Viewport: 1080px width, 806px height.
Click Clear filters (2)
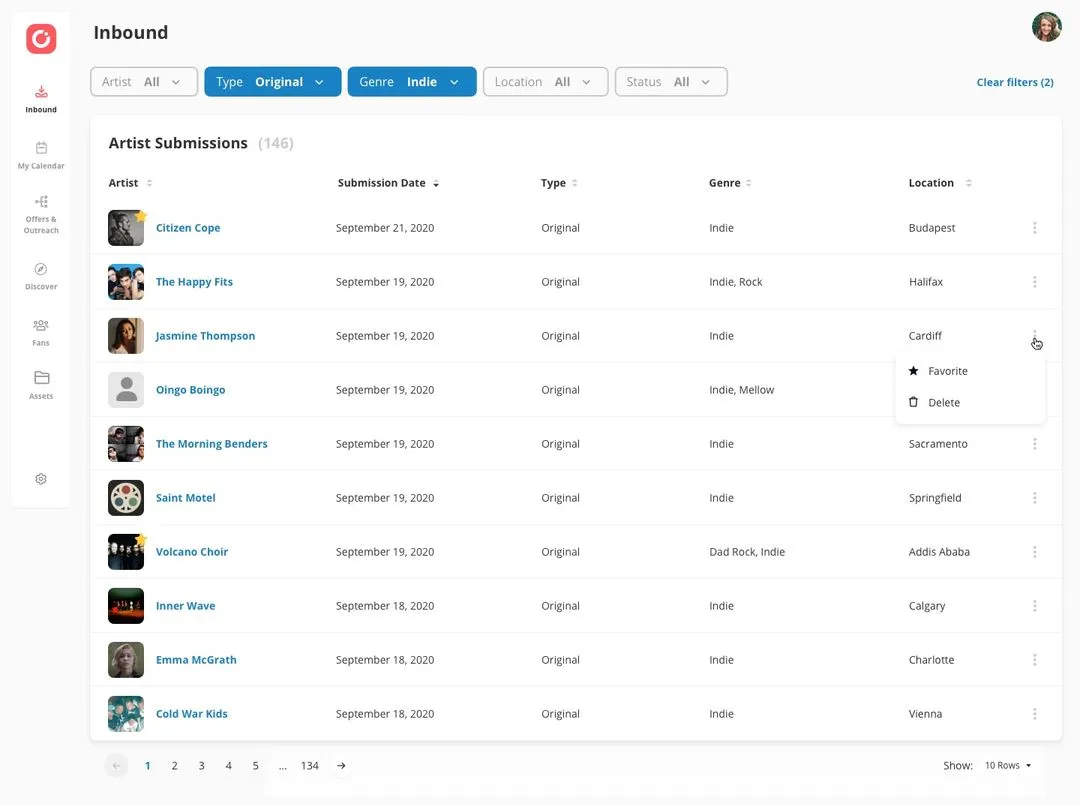click(x=1015, y=82)
